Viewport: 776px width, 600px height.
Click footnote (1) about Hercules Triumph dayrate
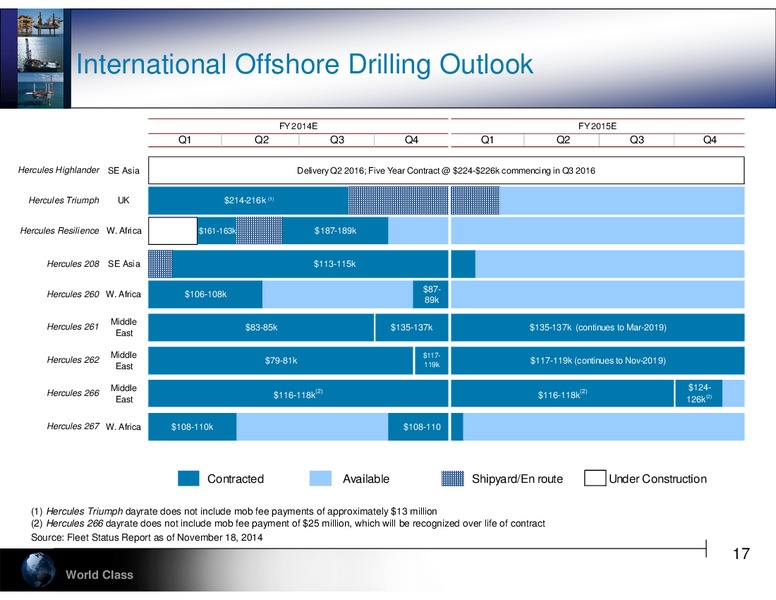(x=234, y=511)
